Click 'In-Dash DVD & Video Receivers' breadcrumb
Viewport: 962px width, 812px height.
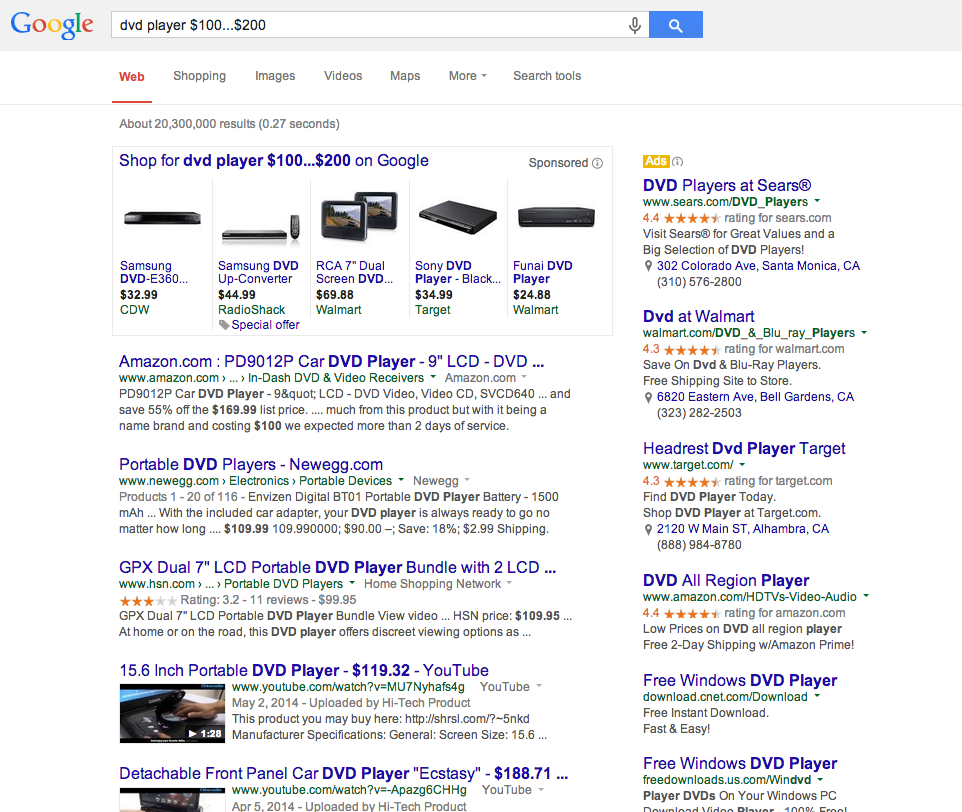tap(336, 378)
